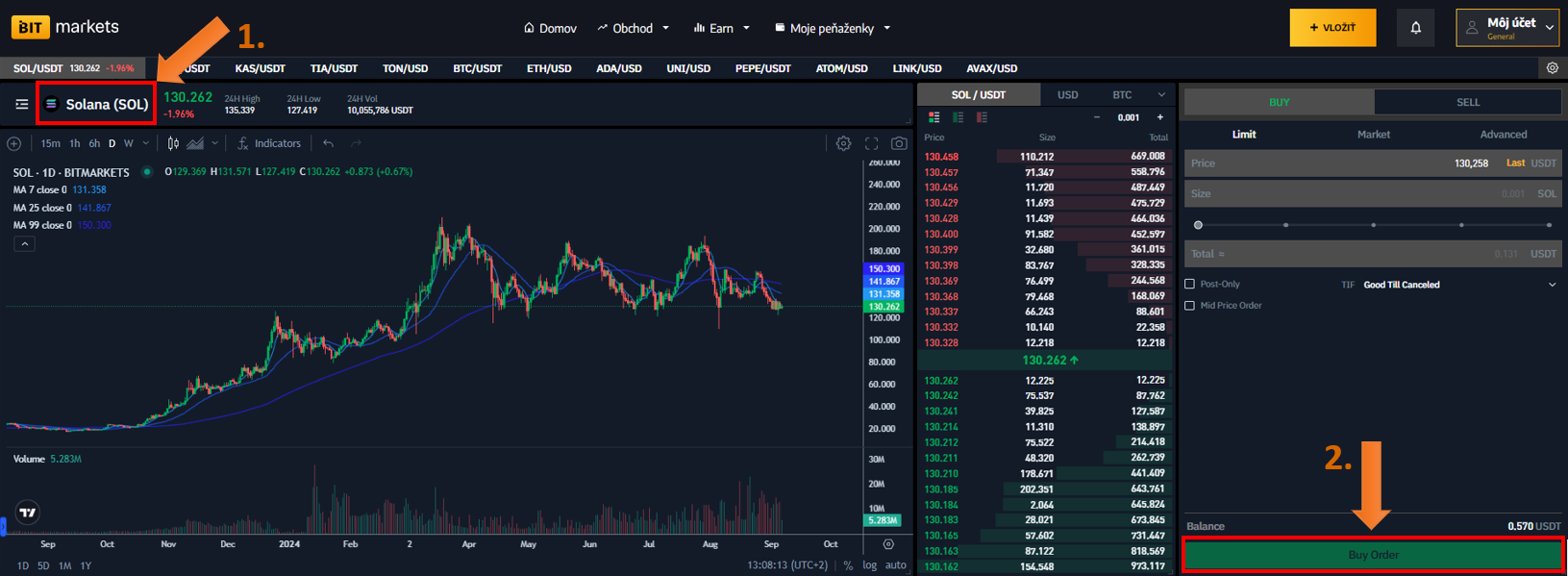Screen dimensions: 1568x576
Task: Open the notifications bell
Action: [x=1415, y=28]
